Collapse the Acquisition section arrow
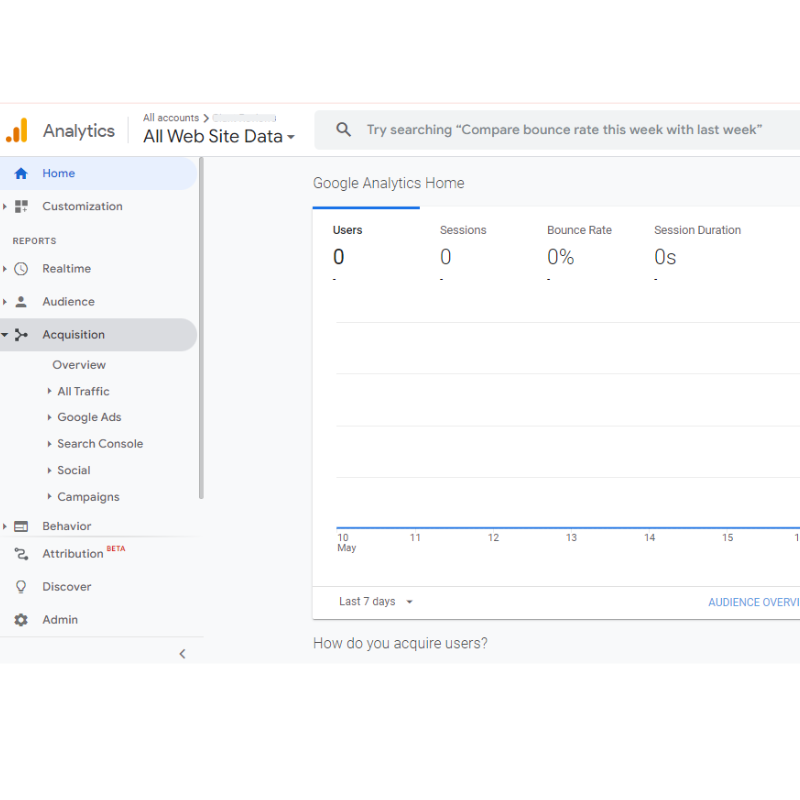Image resolution: width=800 pixels, height=800 pixels. [x=5, y=335]
